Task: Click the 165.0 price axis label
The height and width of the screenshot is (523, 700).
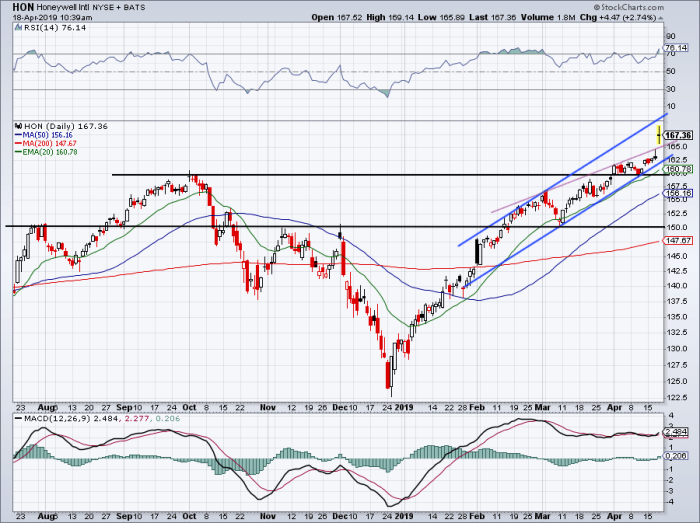Action: pyautogui.click(x=675, y=146)
